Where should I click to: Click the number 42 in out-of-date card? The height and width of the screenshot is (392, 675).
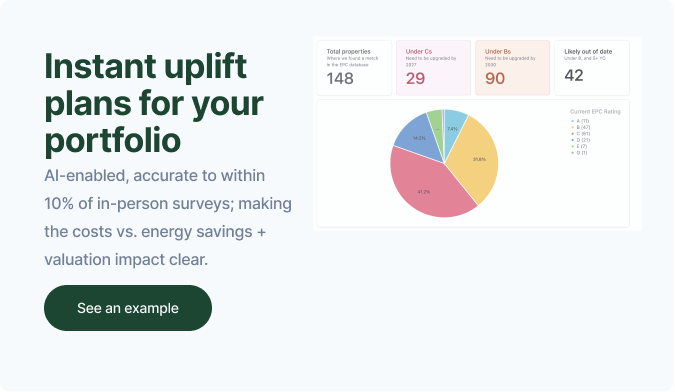click(x=574, y=76)
